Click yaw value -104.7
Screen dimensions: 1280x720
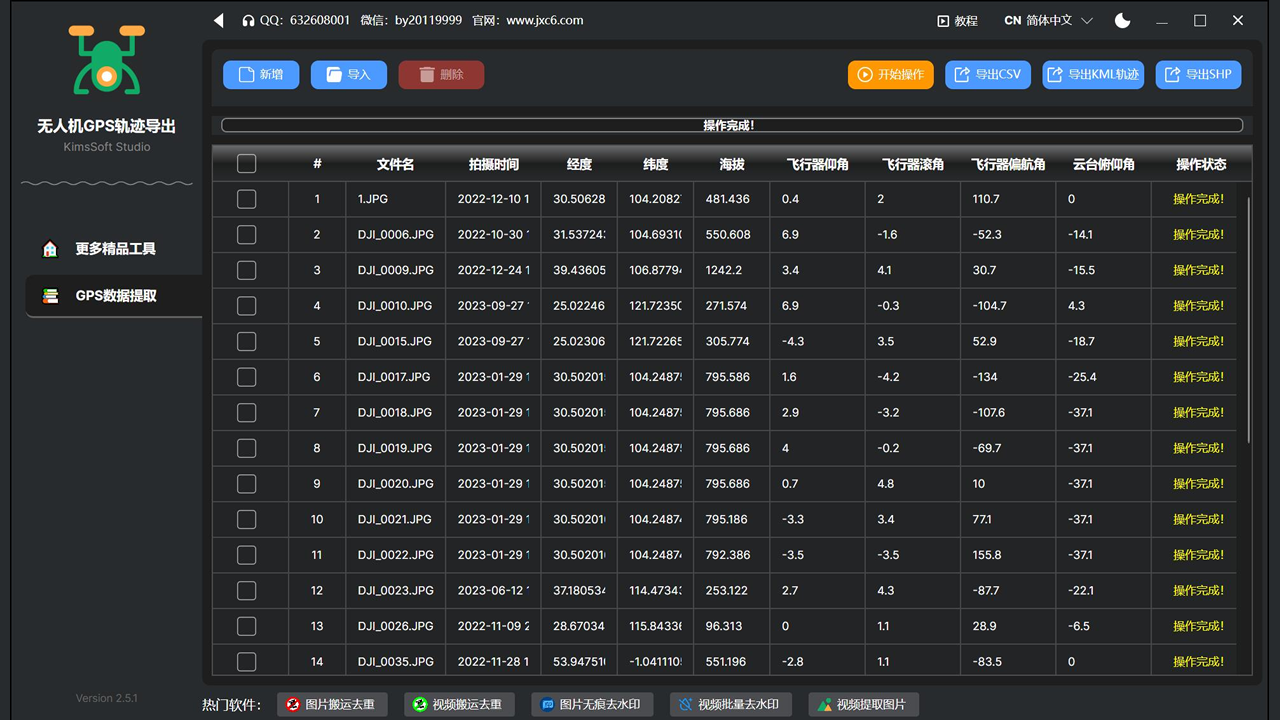point(990,306)
